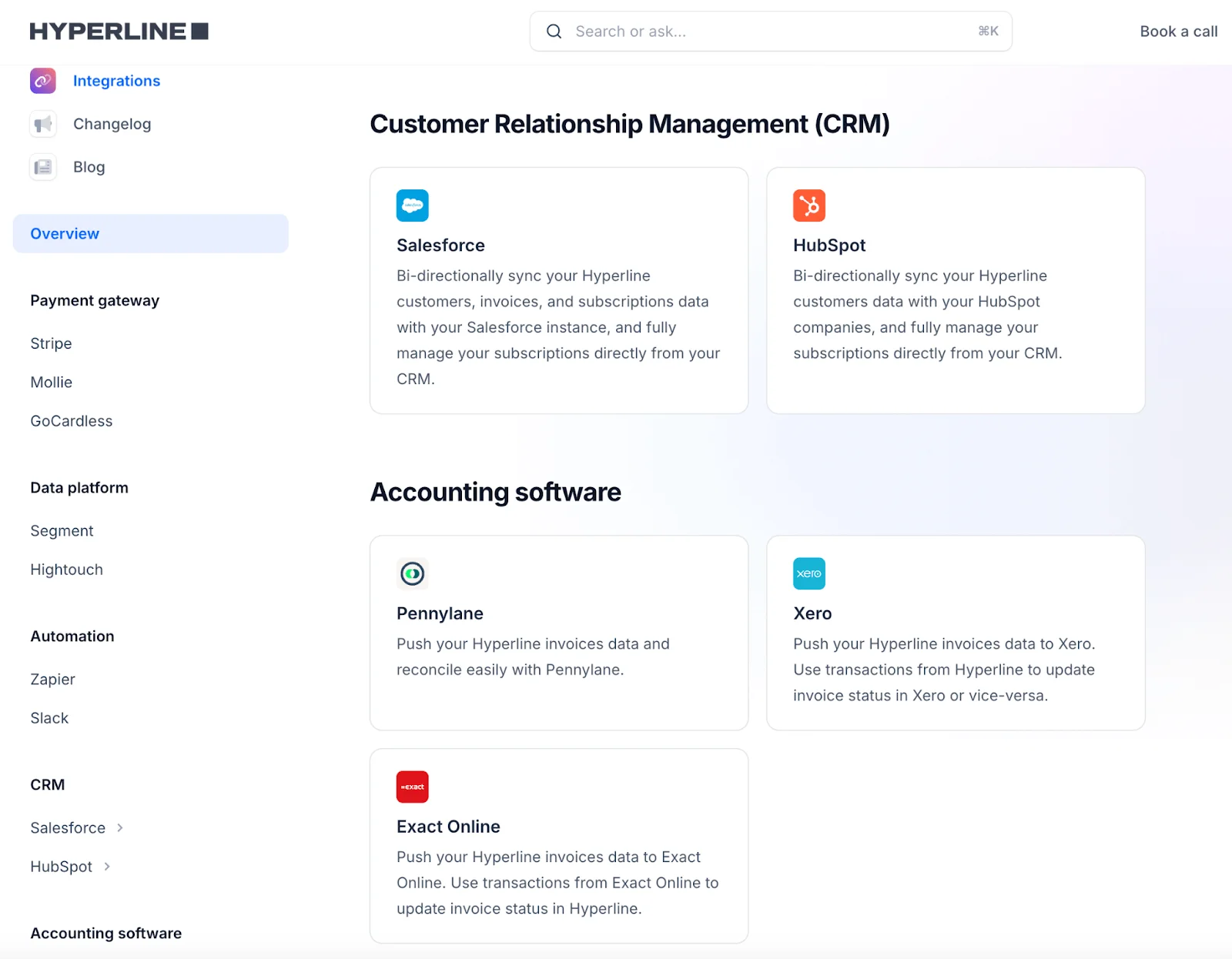Viewport: 1232px width, 959px height.
Task: Go to the Stripe integration page
Action: click(52, 343)
